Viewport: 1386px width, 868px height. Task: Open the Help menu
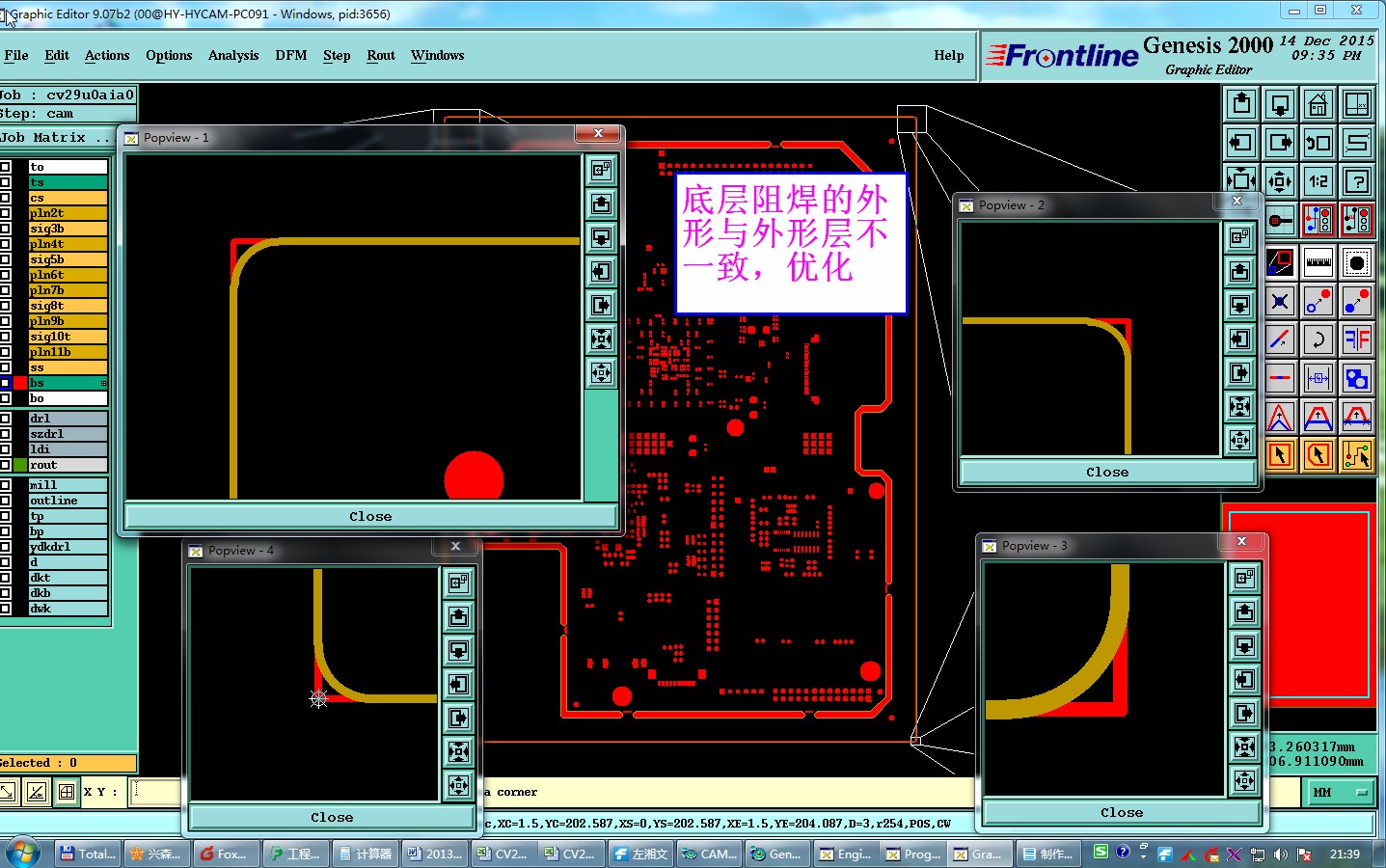pyautogui.click(x=949, y=55)
